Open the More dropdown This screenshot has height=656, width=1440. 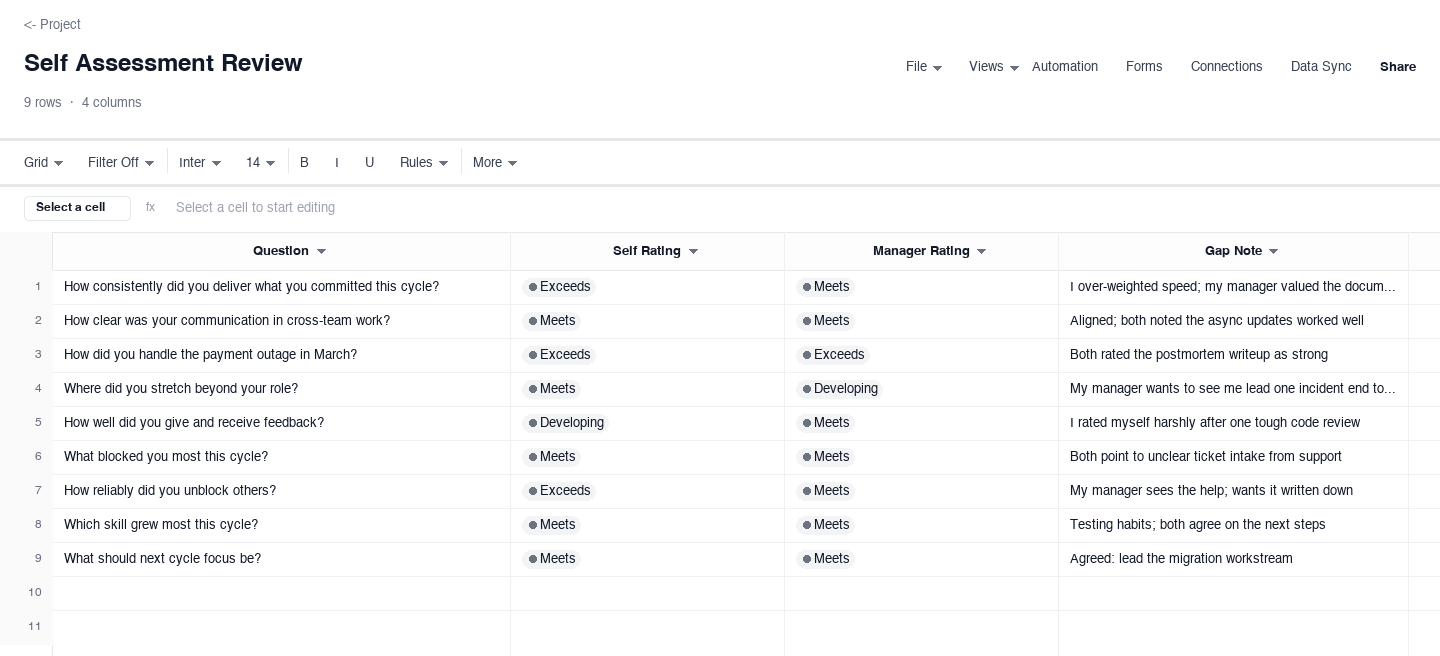(495, 163)
